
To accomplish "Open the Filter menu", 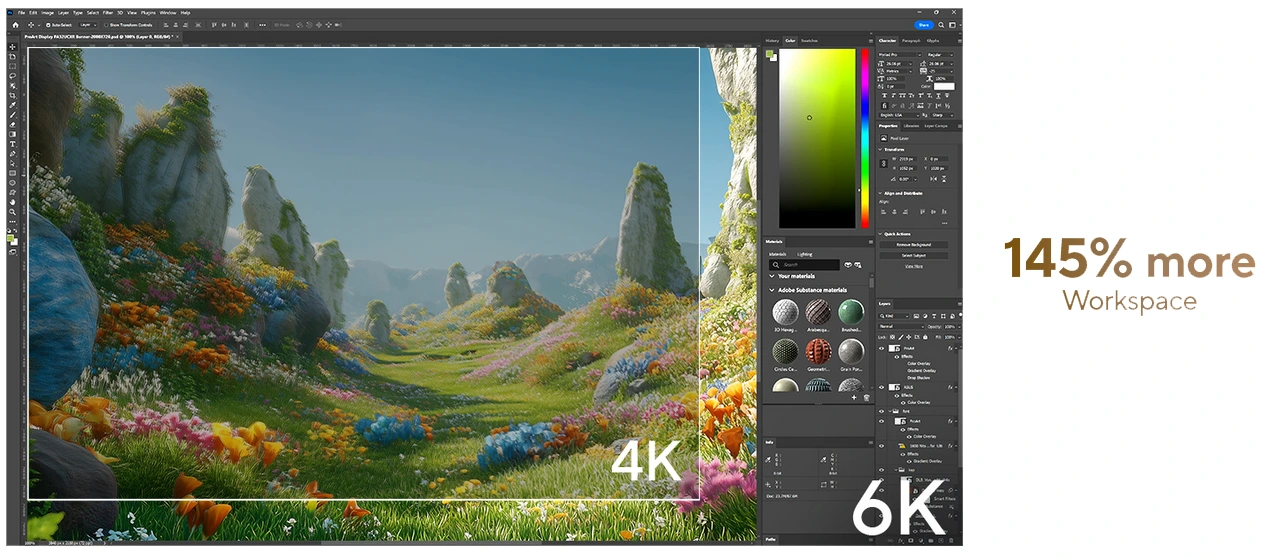I will [x=107, y=13].
